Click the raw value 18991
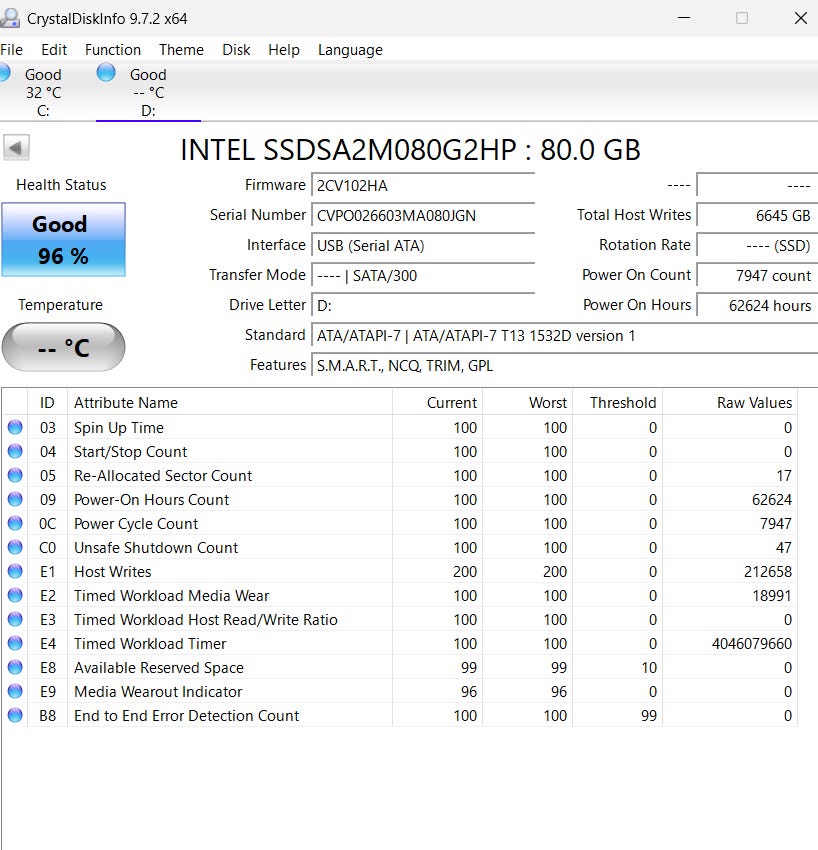 [772, 595]
